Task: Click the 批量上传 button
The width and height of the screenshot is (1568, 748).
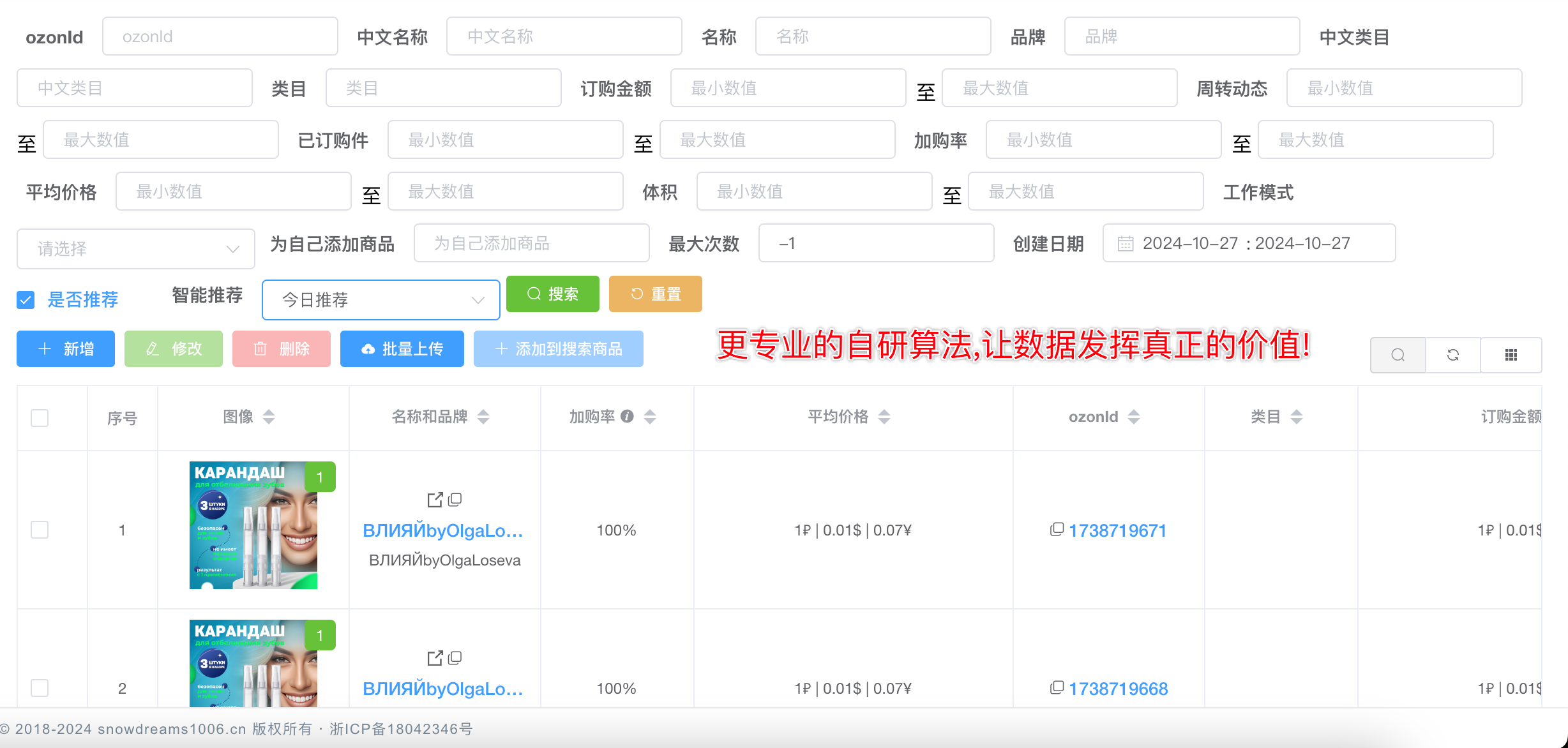Action: pyautogui.click(x=402, y=349)
